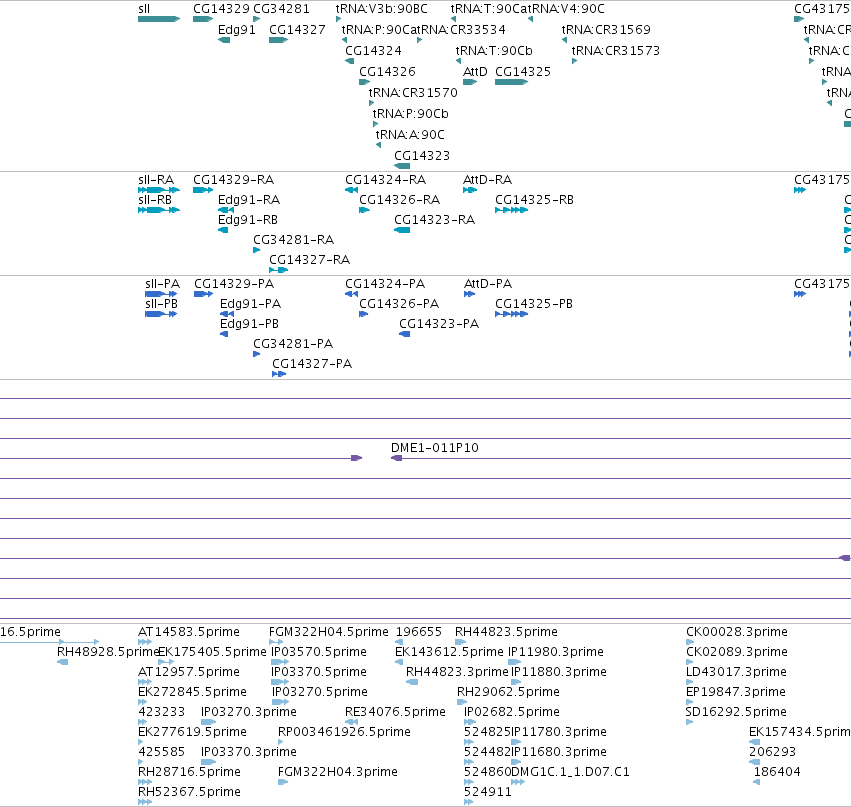
Task: Click the tRNA:A:90C label
Action: coord(410,135)
